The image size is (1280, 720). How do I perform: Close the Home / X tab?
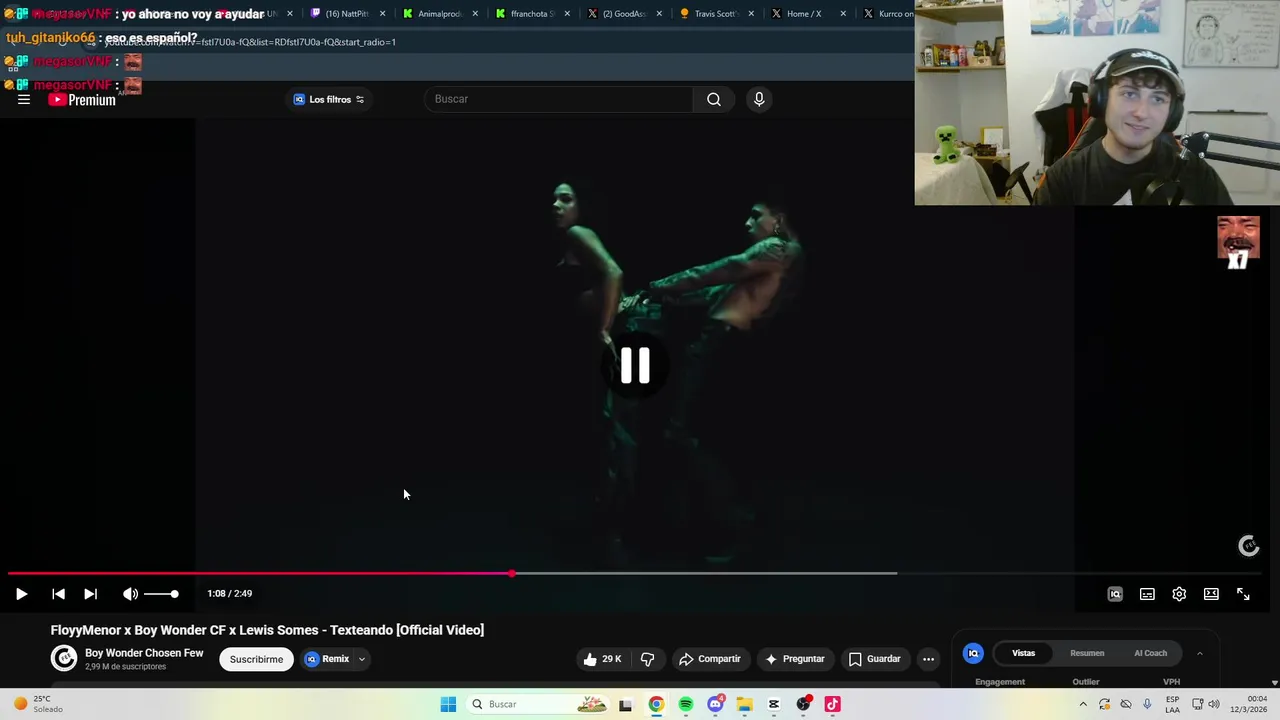pyautogui.click(x=843, y=14)
